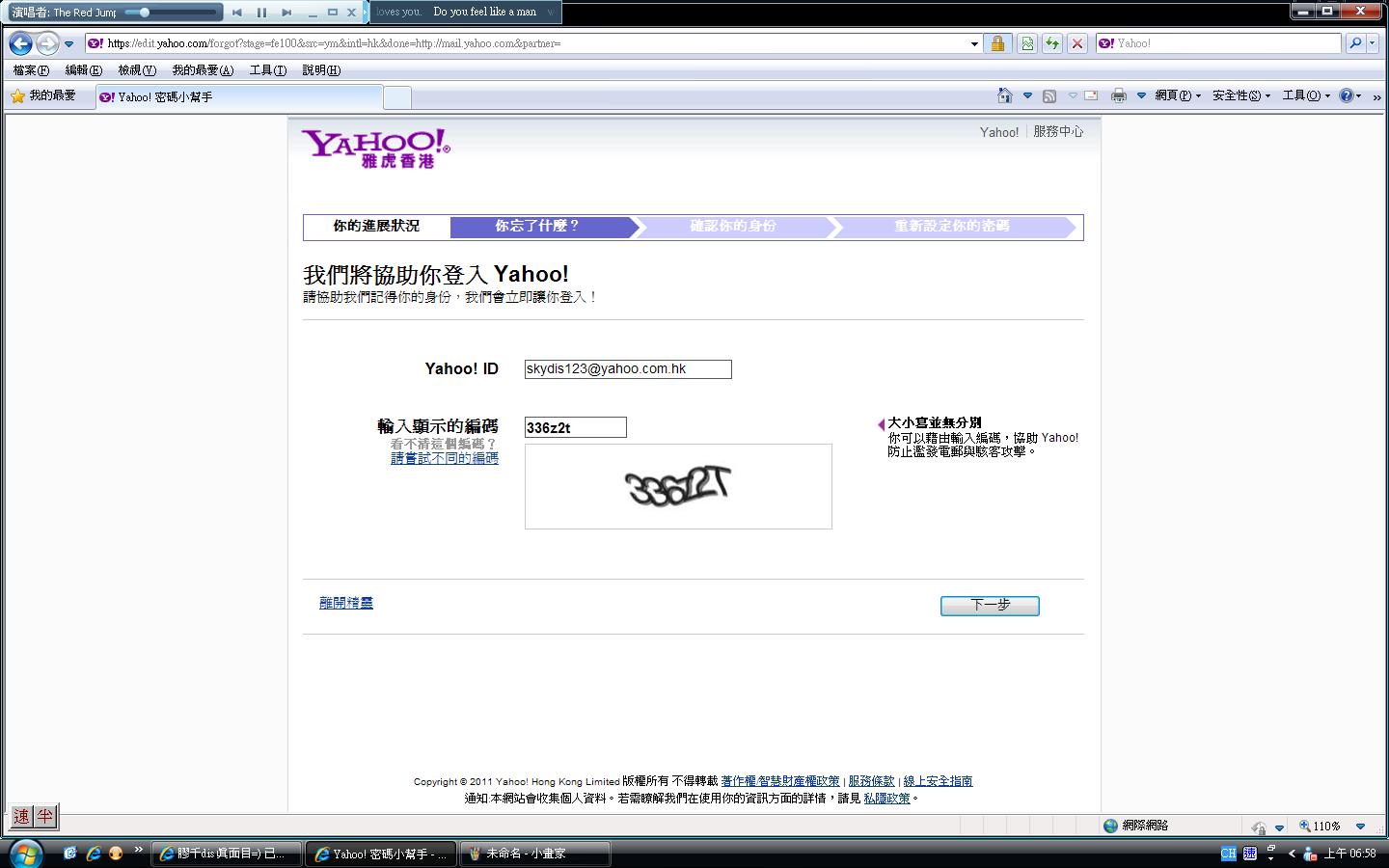The height and width of the screenshot is (868, 1389).
Task: Open the Yahoo! link in page header
Action: [x=999, y=132]
